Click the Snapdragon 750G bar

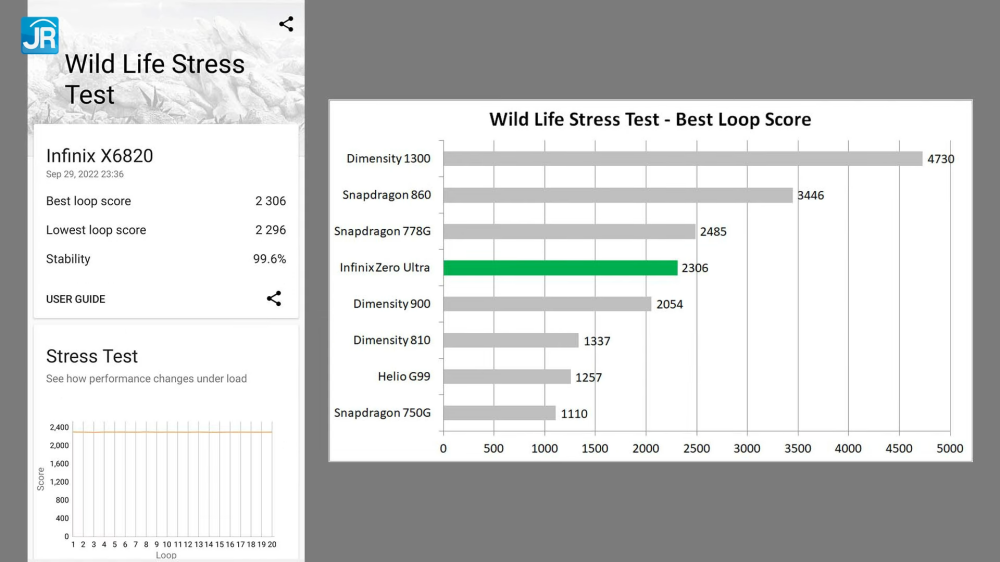[x=499, y=413]
